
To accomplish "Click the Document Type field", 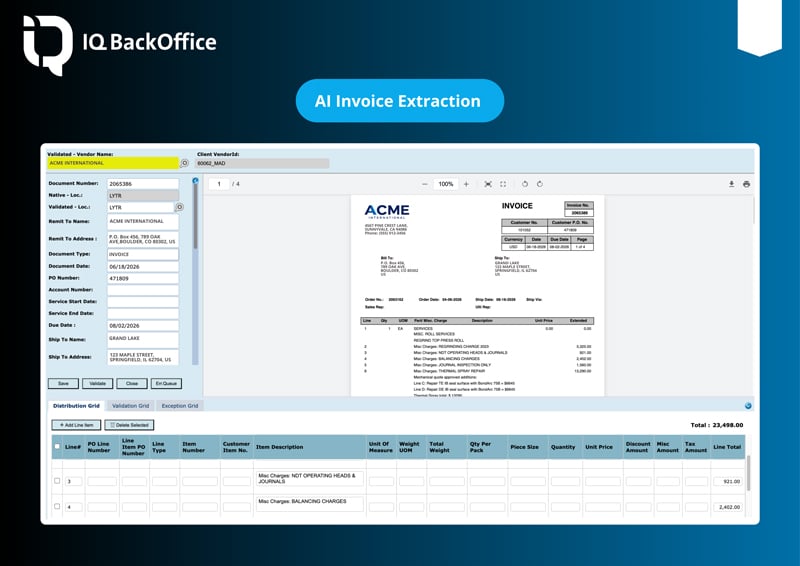I will (143, 254).
